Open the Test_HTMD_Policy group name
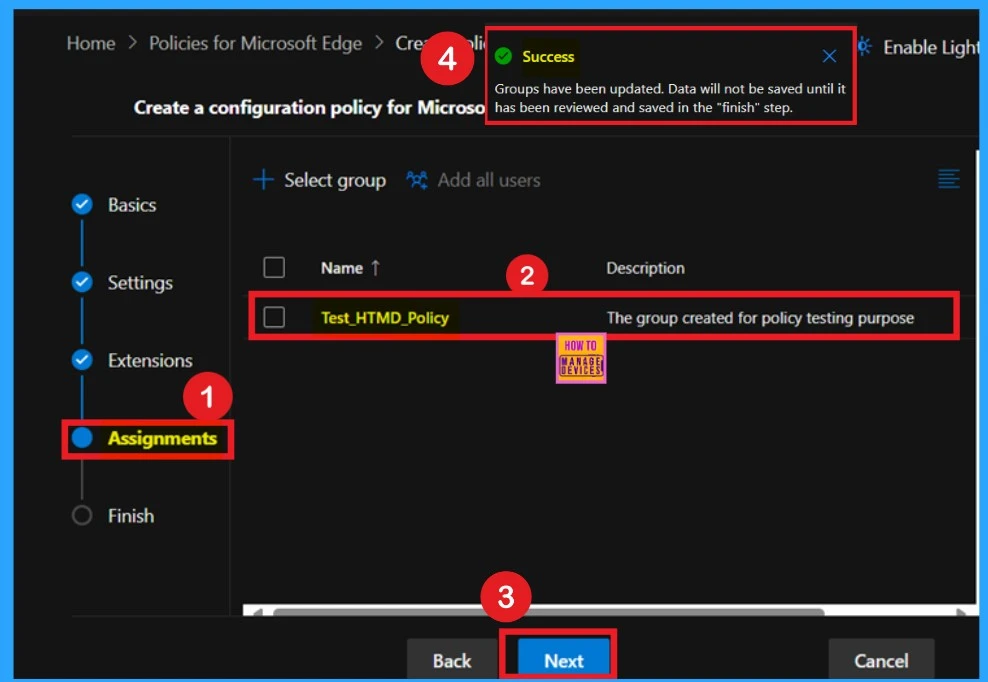Image resolution: width=988 pixels, height=682 pixels. [385, 318]
